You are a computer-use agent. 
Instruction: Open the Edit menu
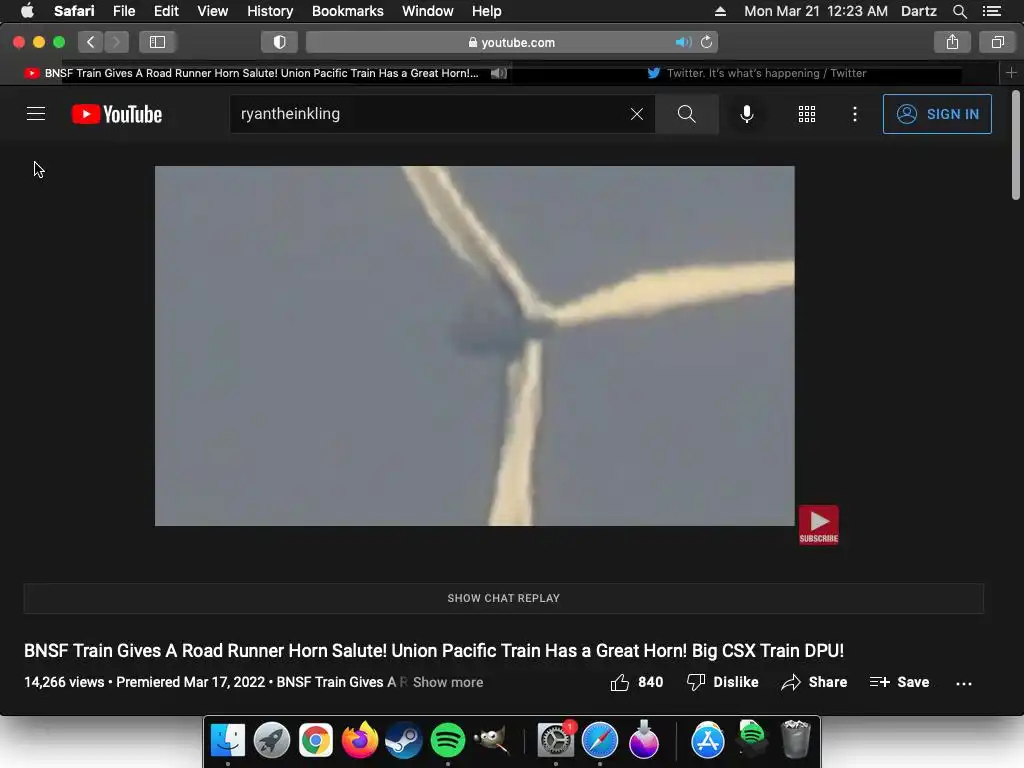tap(166, 11)
